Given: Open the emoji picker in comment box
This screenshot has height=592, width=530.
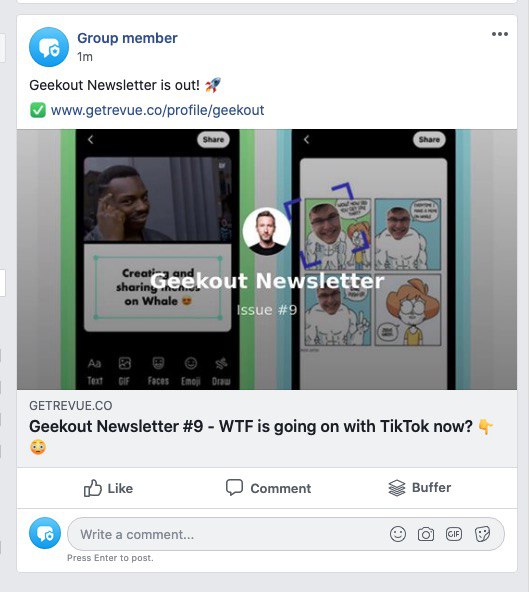Looking at the screenshot, I should 398,534.
